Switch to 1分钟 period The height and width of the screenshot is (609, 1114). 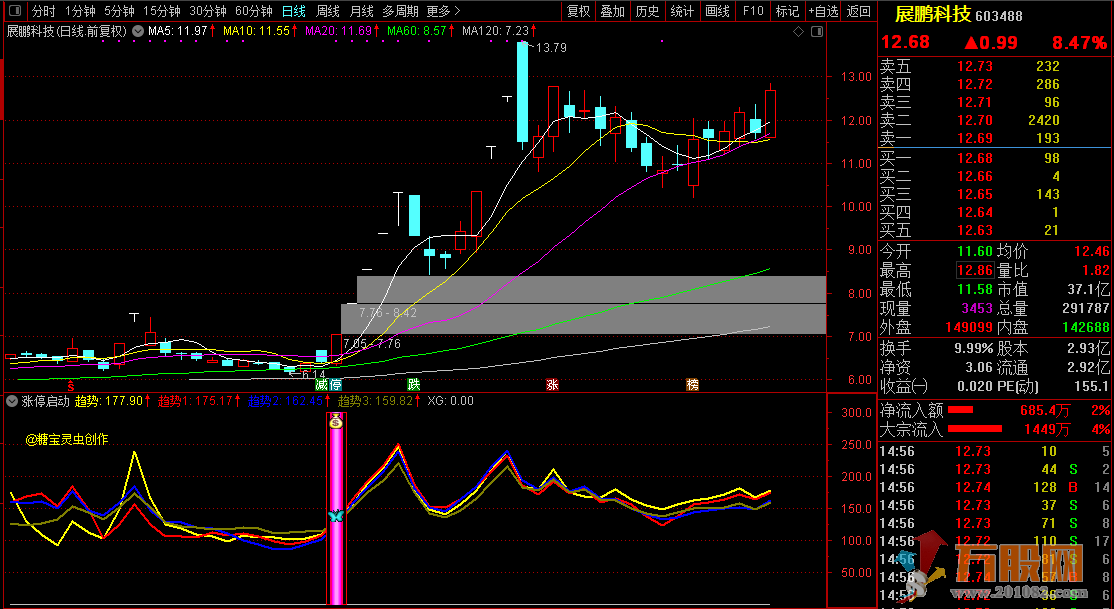[x=80, y=11]
